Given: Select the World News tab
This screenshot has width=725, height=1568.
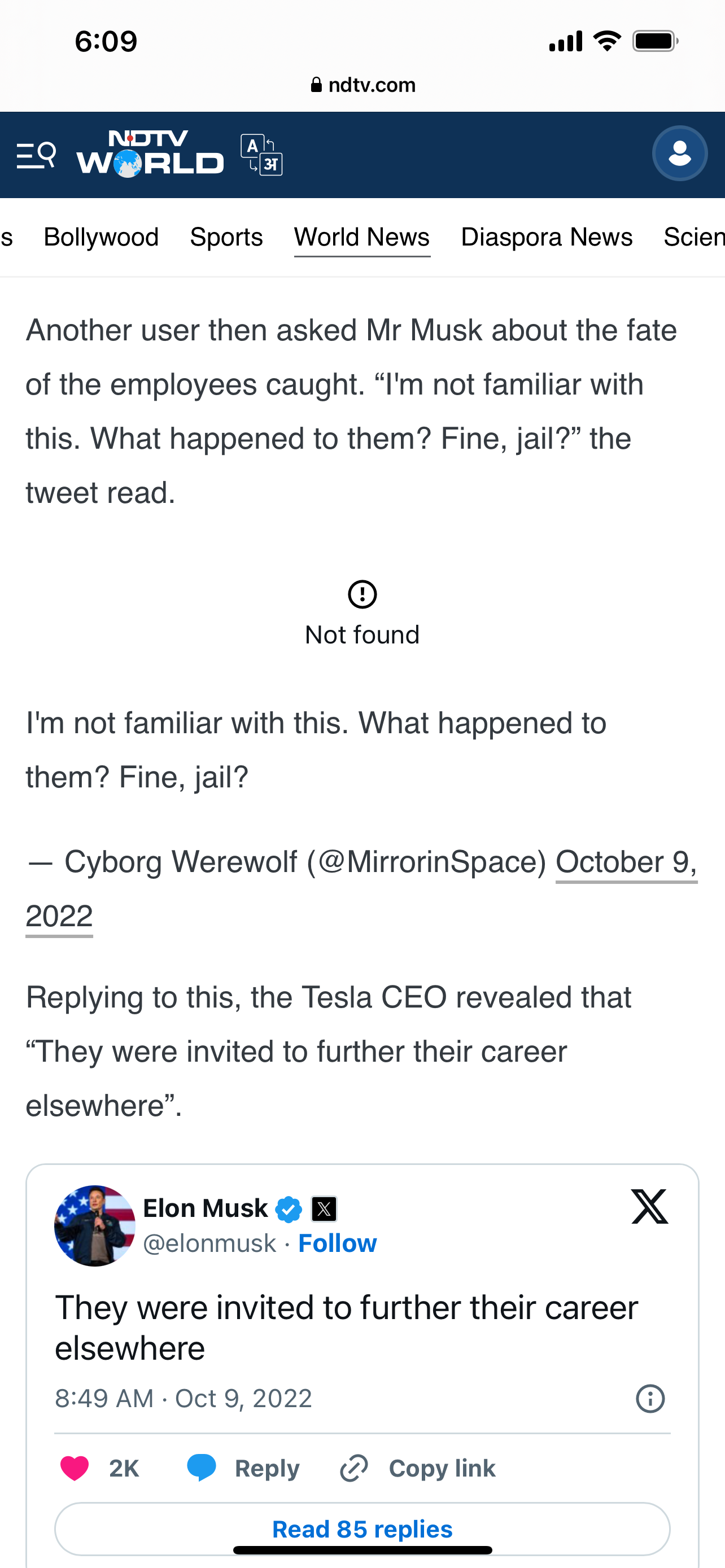Looking at the screenshot, I should tap(361, 238).
